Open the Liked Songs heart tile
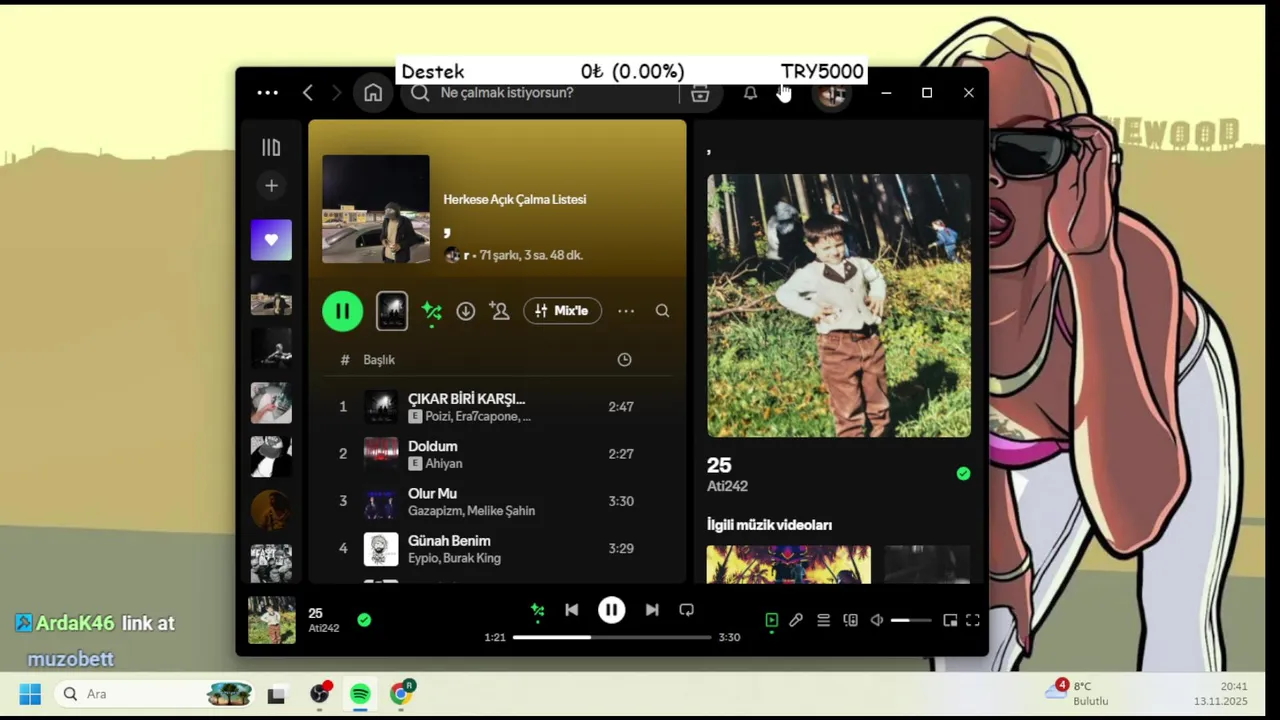Screen dimensions: 1280x720 tap(271, 240)
